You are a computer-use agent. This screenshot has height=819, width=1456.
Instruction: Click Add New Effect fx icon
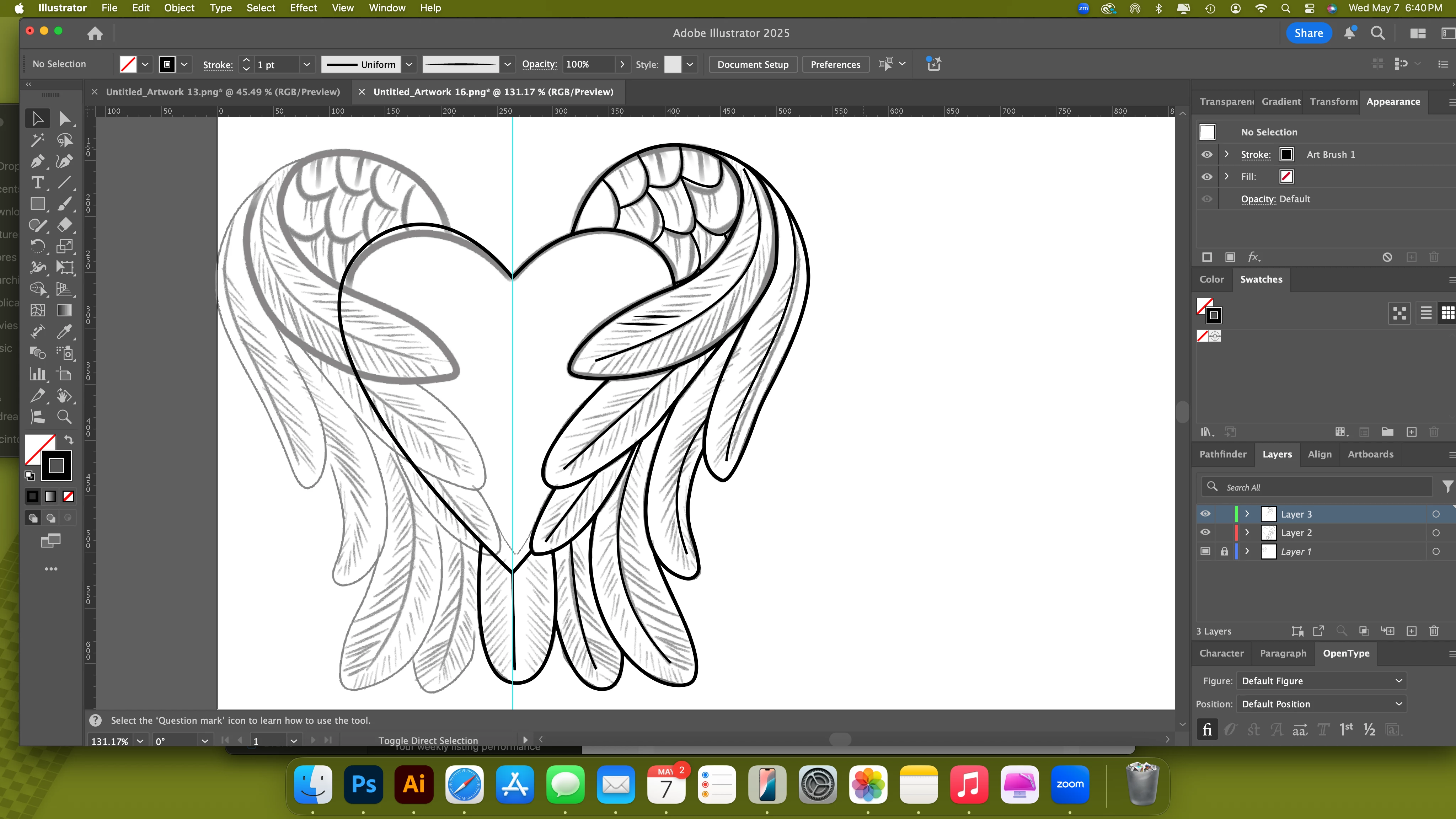point(1254,257)
